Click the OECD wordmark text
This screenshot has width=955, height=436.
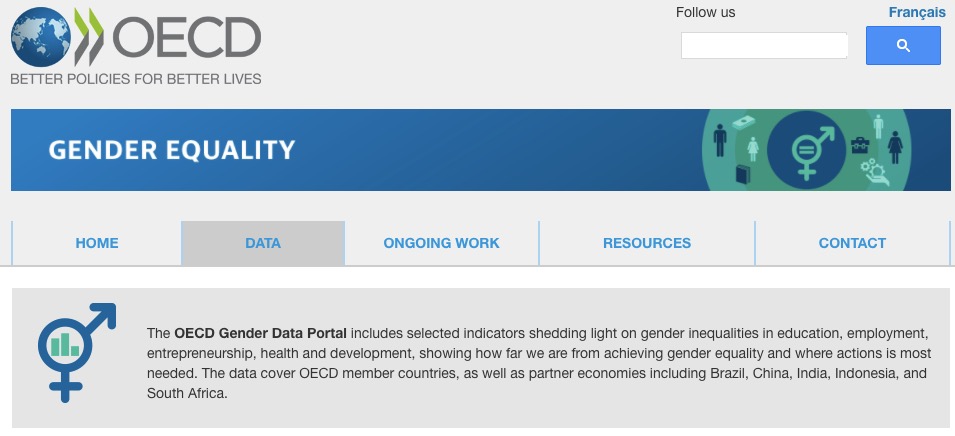pyautogui.click(x=186, y=38)
